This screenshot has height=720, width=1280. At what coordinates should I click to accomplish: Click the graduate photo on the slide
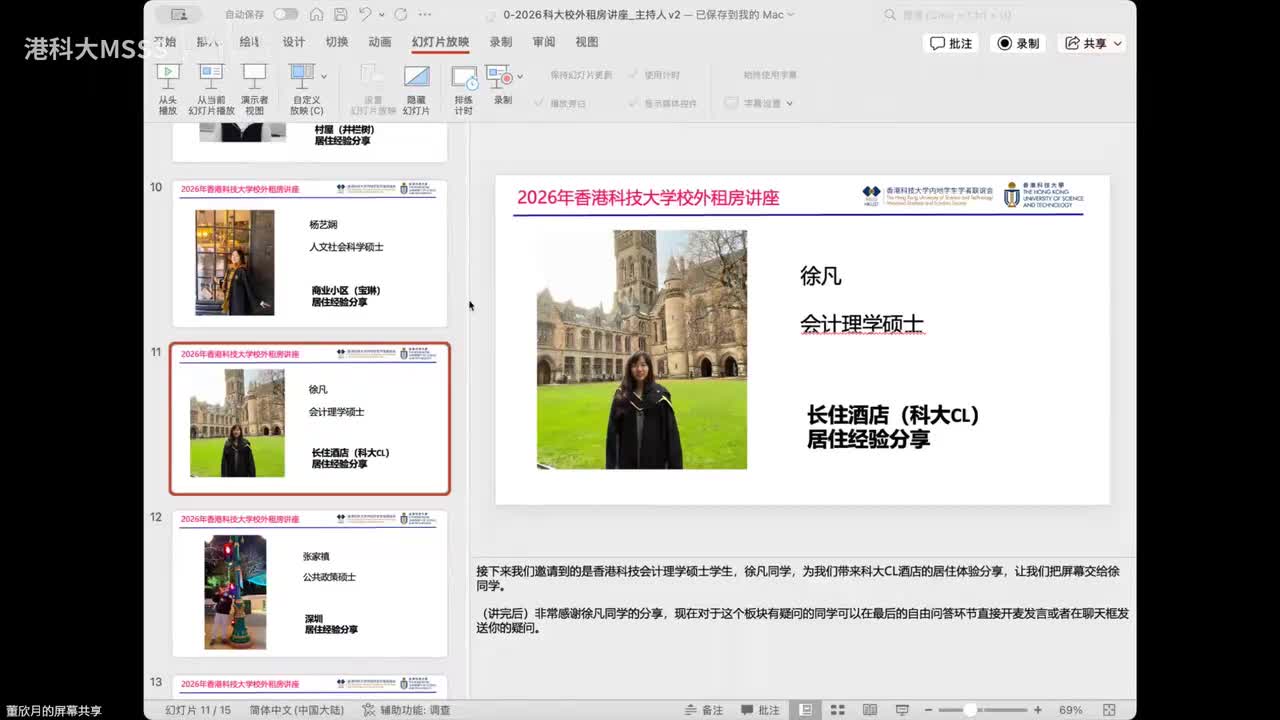pyautogui.click(x=642, y=349)
